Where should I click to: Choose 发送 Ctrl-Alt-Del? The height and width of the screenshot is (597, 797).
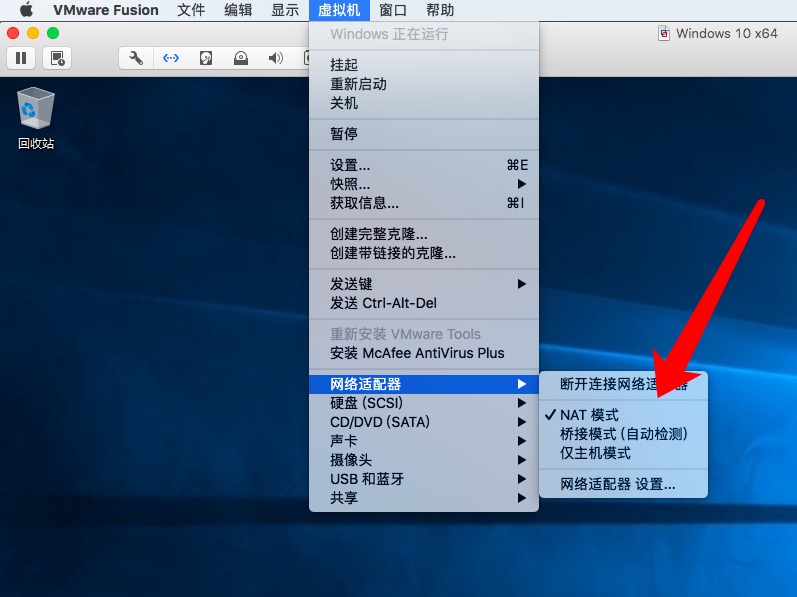[424, 303]
